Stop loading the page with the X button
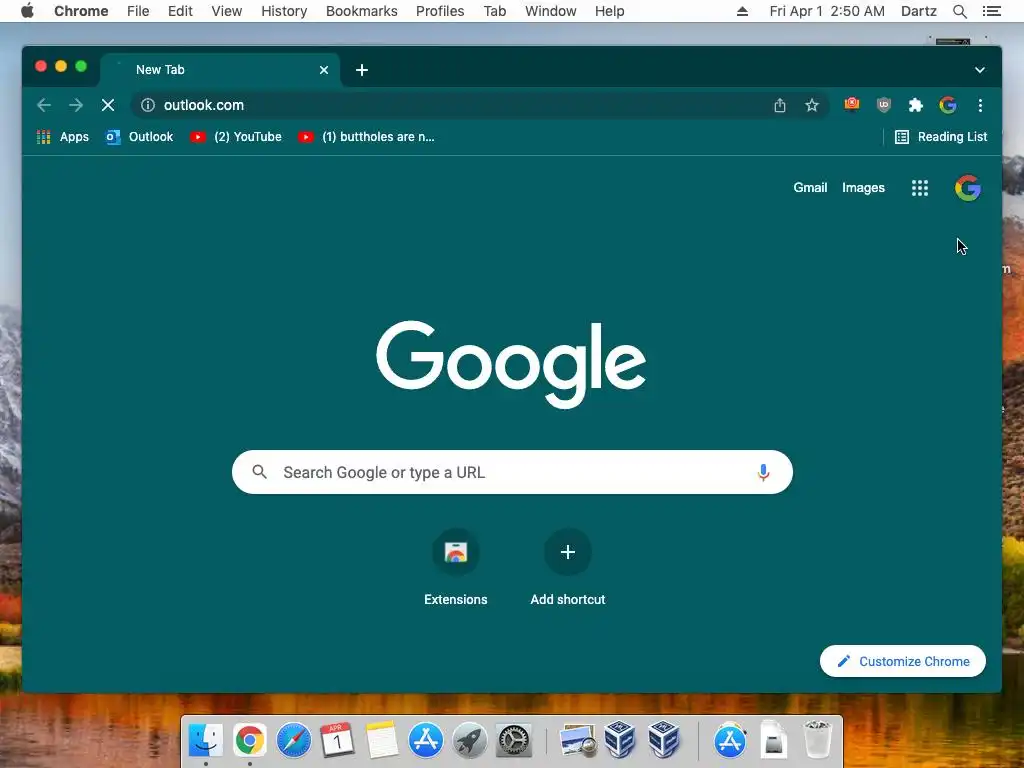The width and height of the screenshot is (1024, 768). click(108, 105)
